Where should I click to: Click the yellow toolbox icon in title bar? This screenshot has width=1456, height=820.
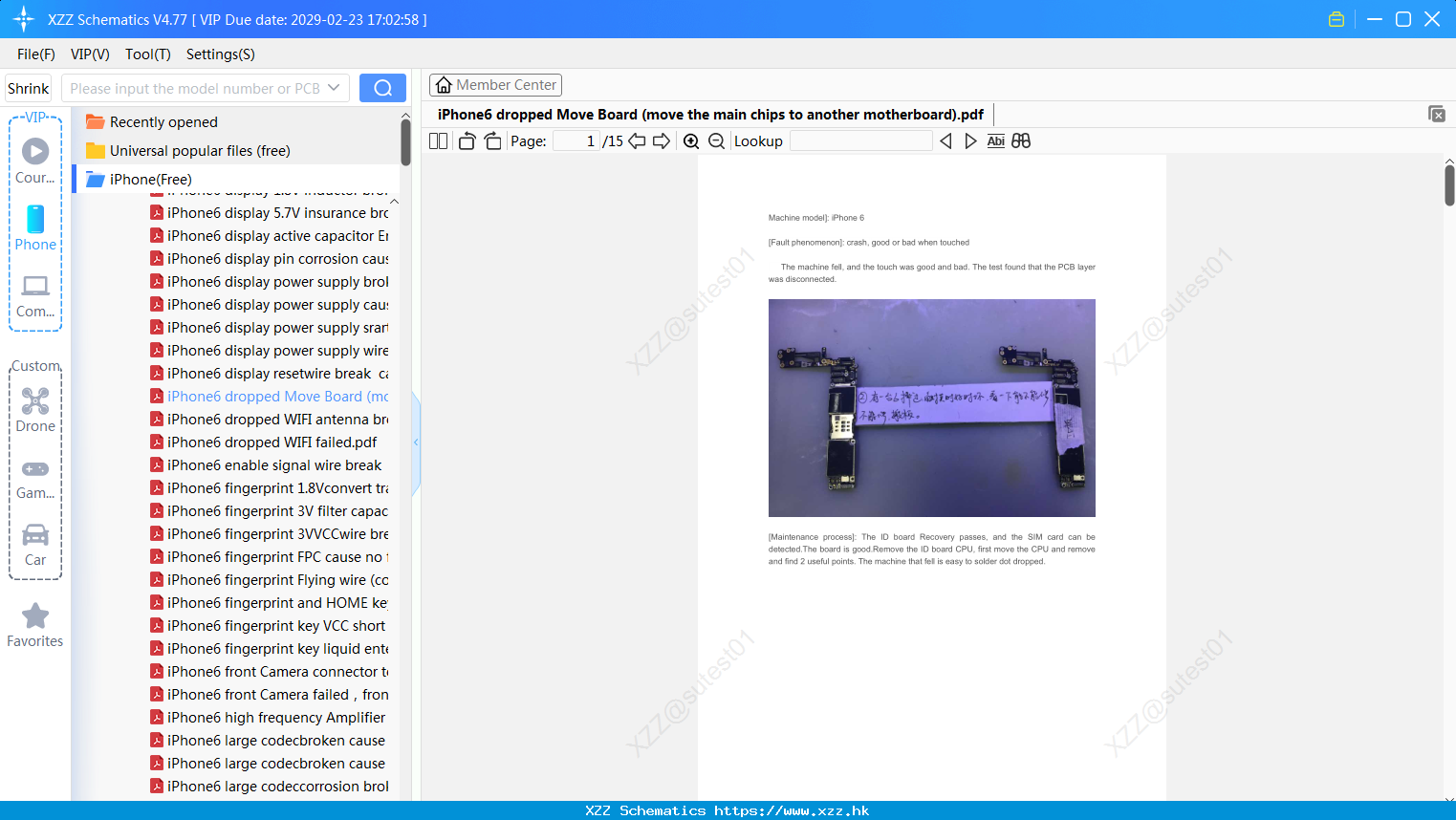click(x=1336, y=19)
